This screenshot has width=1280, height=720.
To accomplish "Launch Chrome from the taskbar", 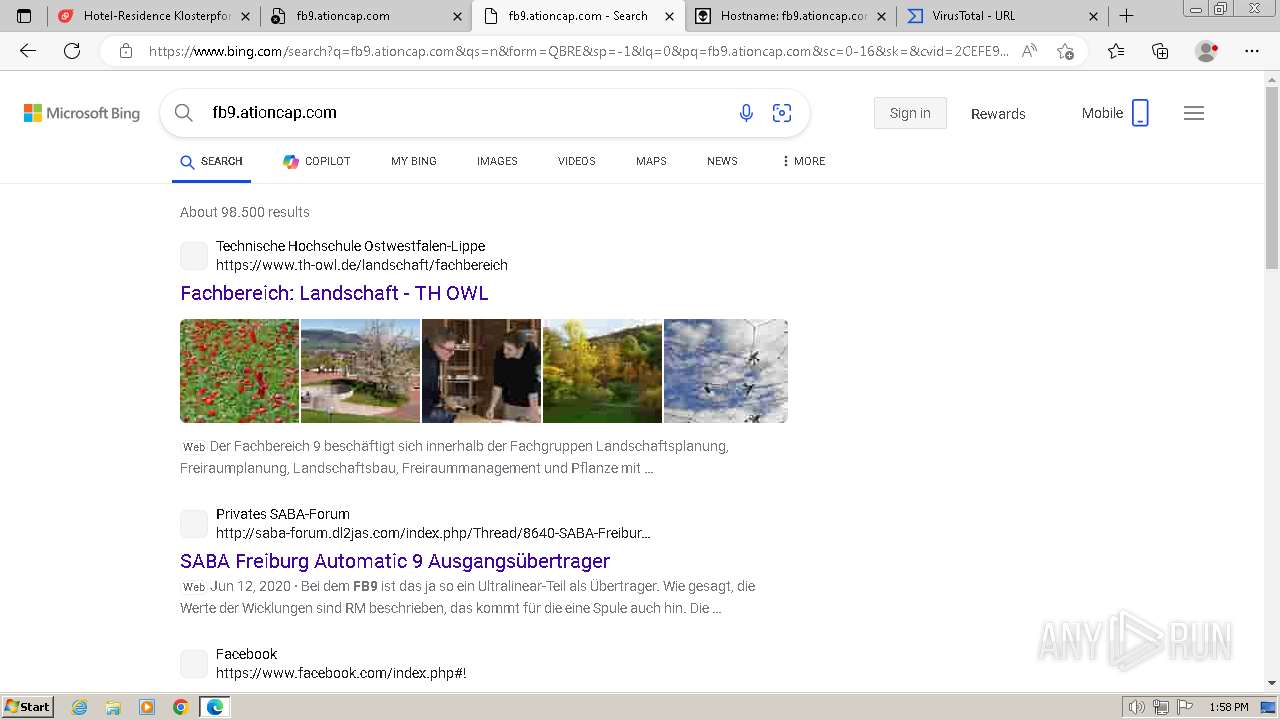I will coord(180,707).
